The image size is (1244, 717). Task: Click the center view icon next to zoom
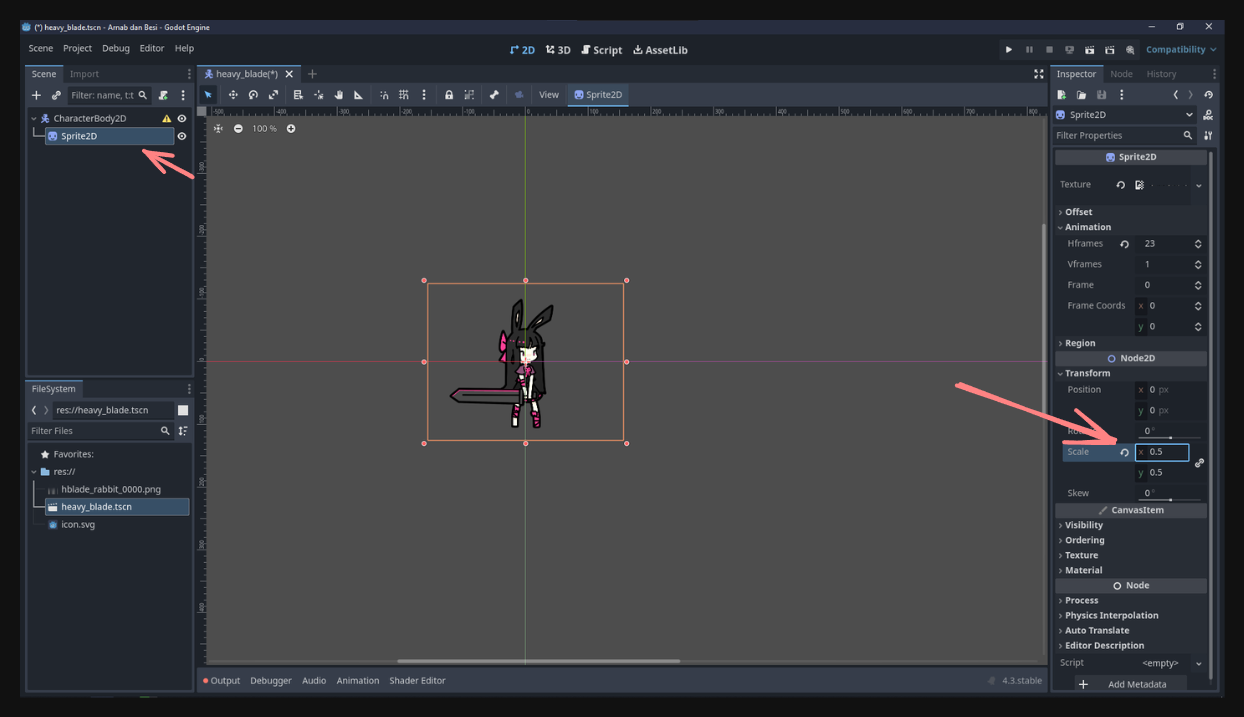218,129
